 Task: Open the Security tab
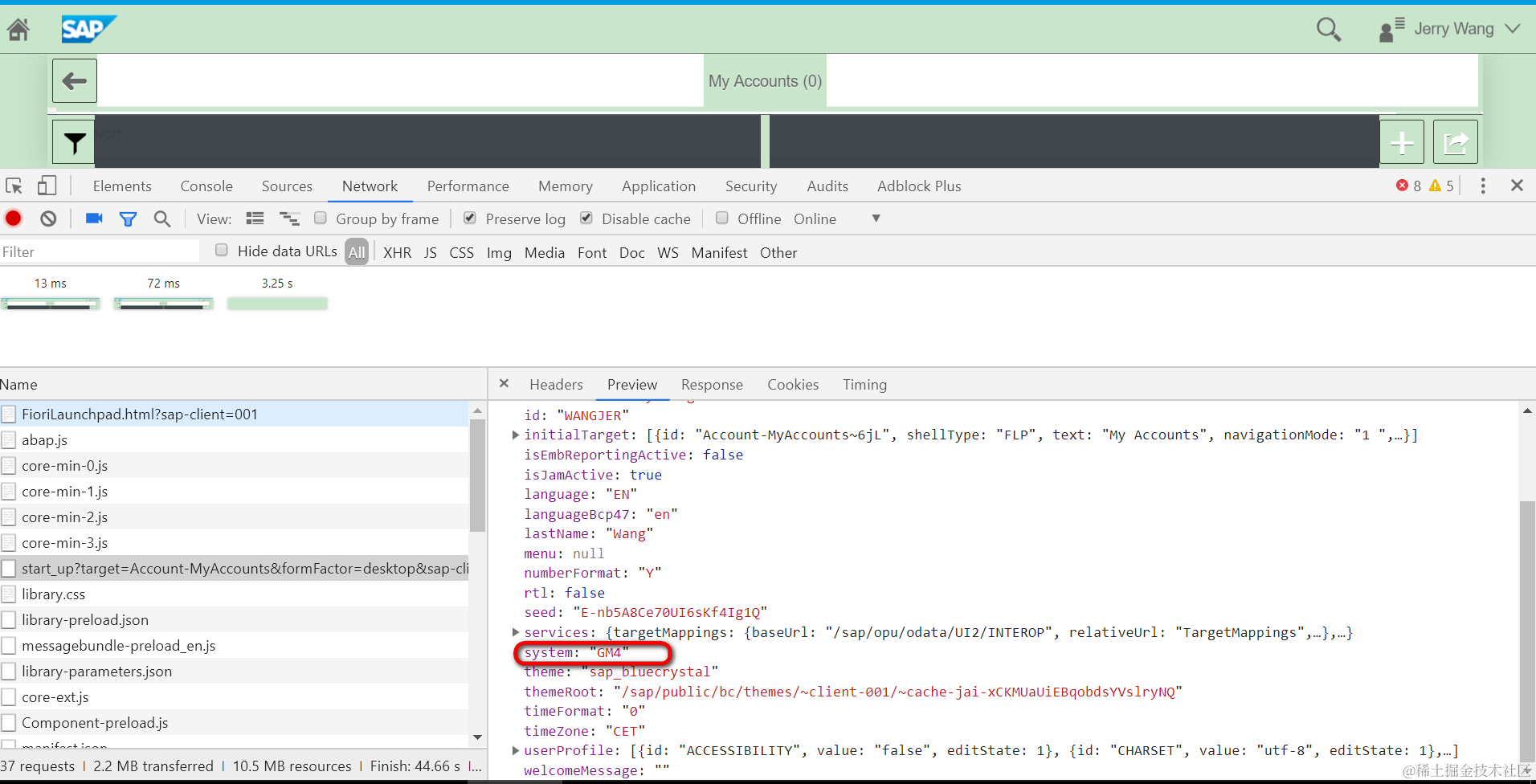pos(751,186)
